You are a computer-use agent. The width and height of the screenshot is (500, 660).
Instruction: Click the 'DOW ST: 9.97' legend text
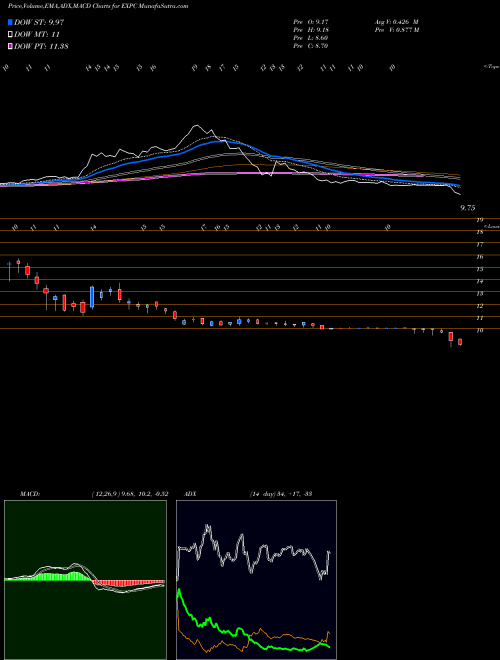click(39, 22)
